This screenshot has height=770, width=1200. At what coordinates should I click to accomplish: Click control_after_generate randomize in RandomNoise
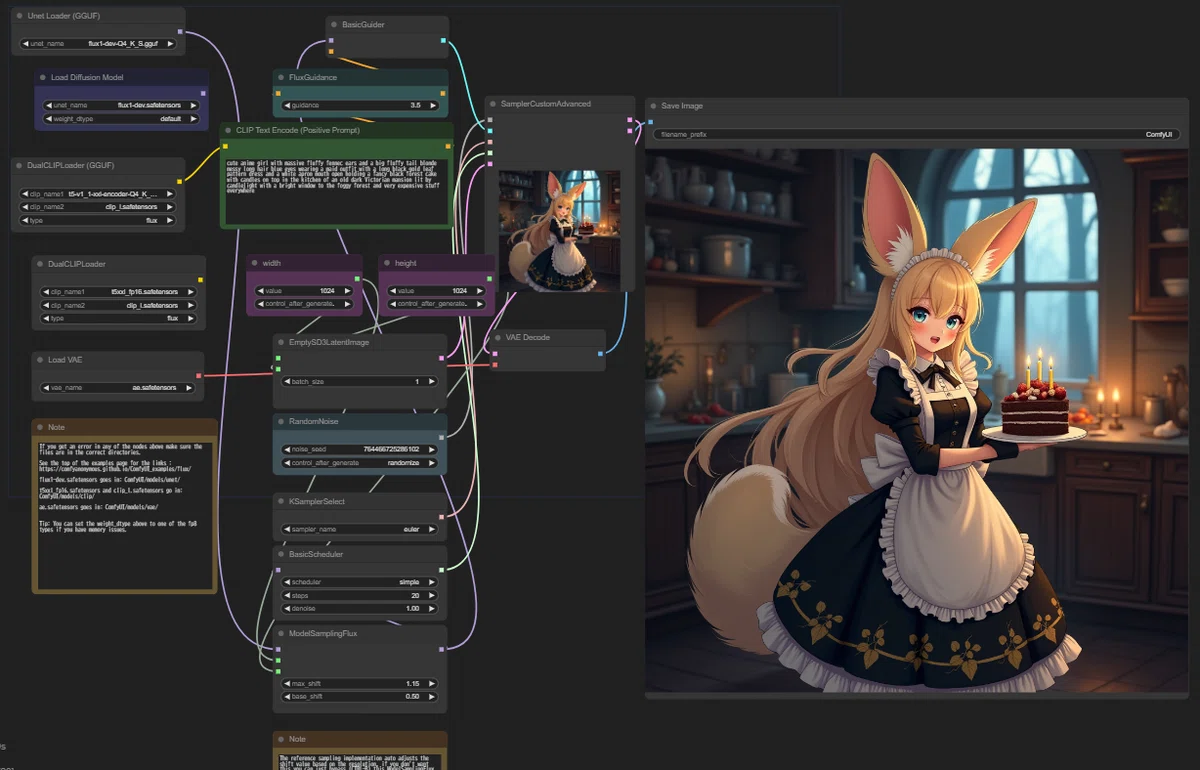point(360,463)
